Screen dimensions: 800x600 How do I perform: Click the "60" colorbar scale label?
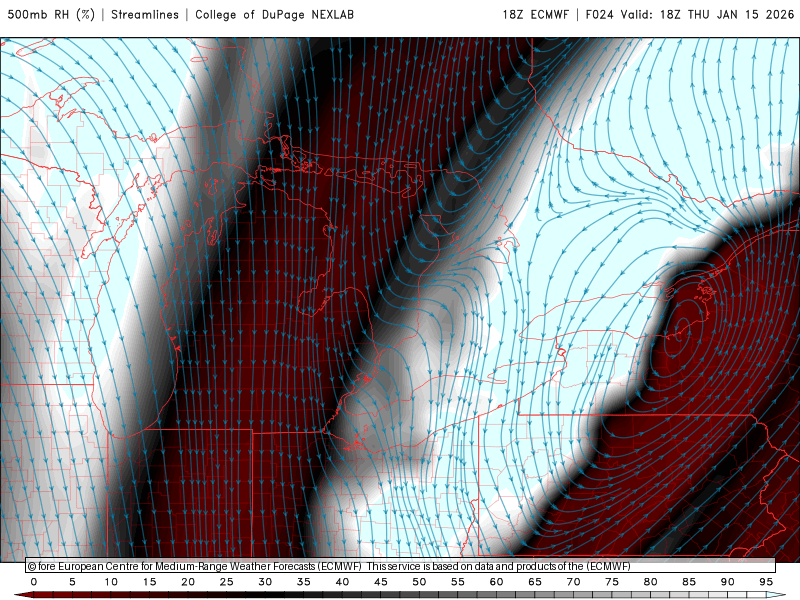[496, 582]
